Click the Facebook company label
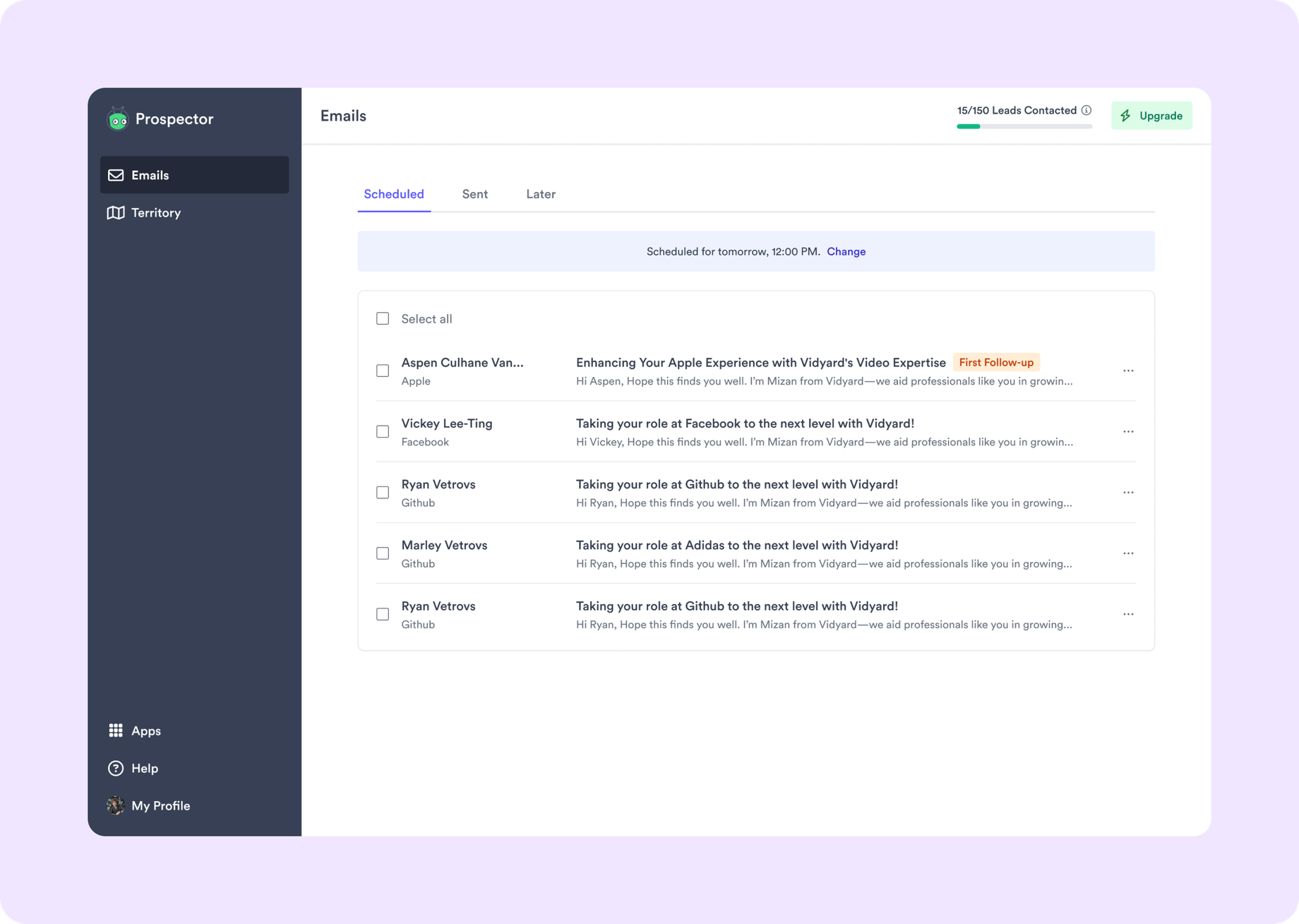 pyautogui.click(x=425, y=442)
